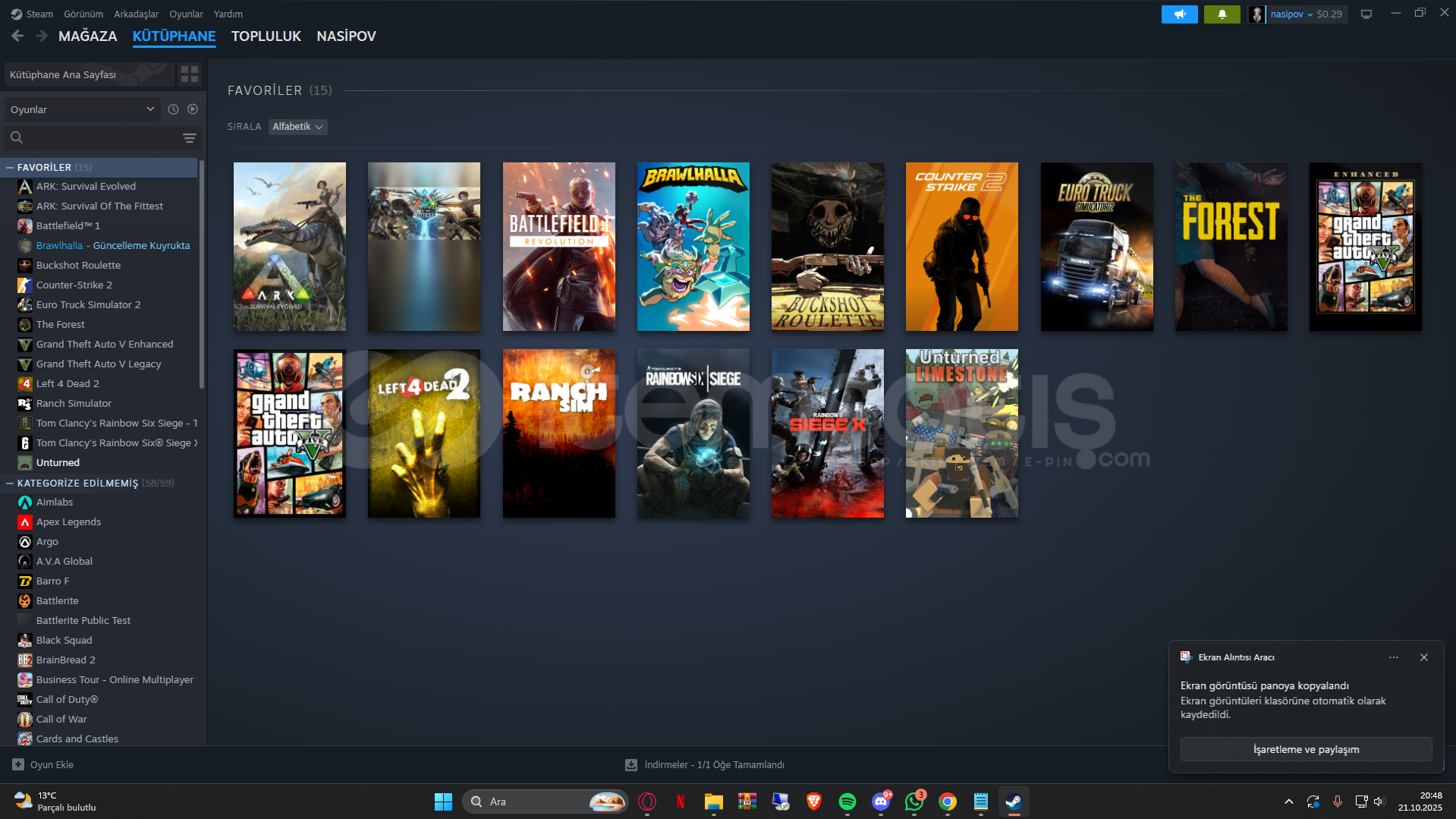The height and width of the screenshot is (819, 1456).
Task: Collapse the KATEGORİZE EDİLMEMİŞ section
Action: click(x=10, y=483)
